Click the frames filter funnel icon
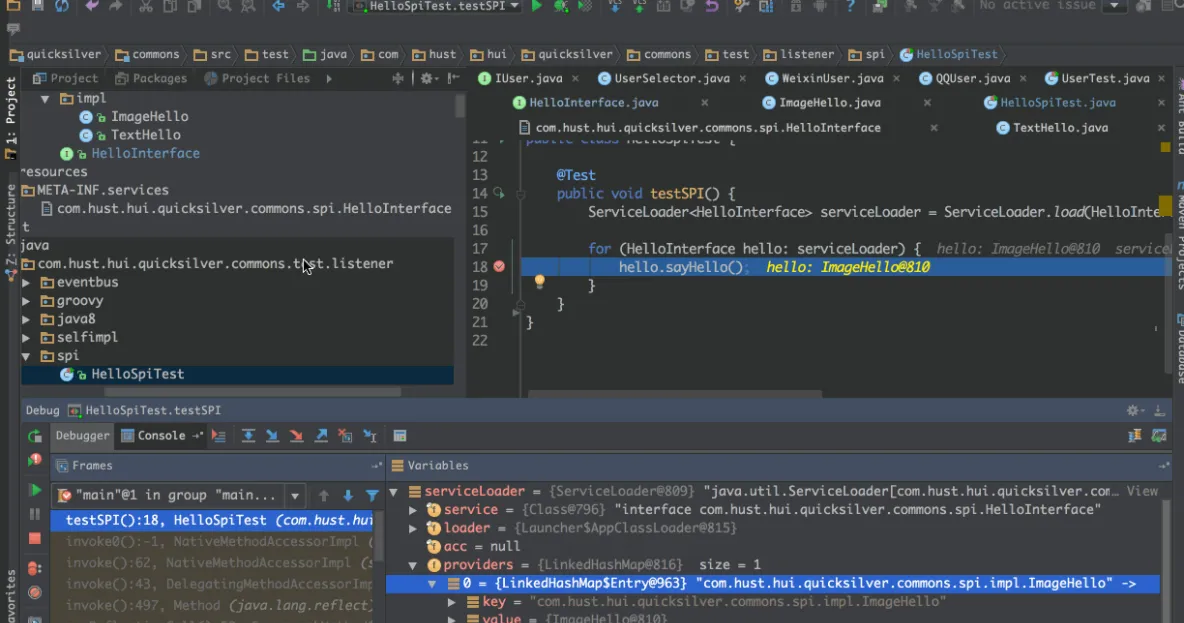Image resolution: width=1184 pixels, height=623 pixels. pos(372,495)
